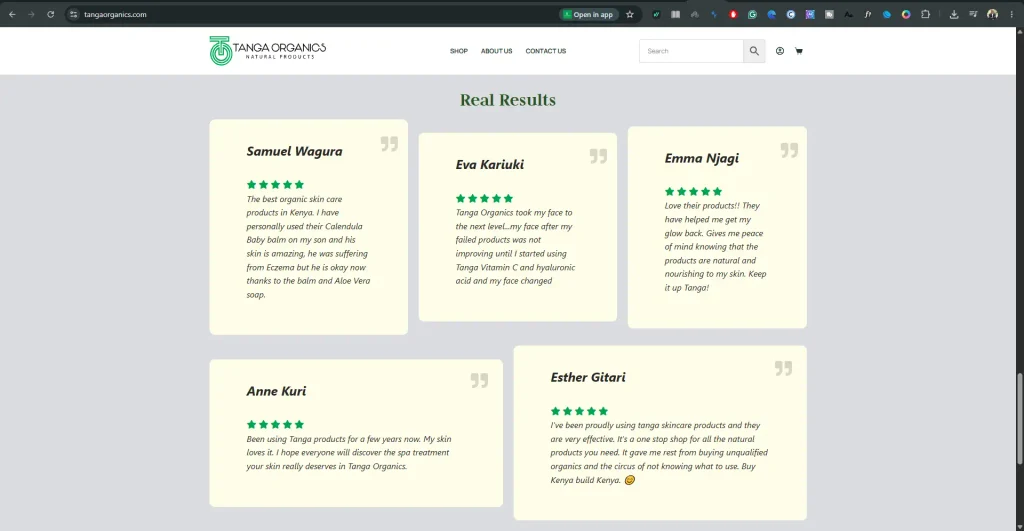Bookmark this page with the star icon
The height and width of the screenshot is (531, 1024).
(630, 14)
